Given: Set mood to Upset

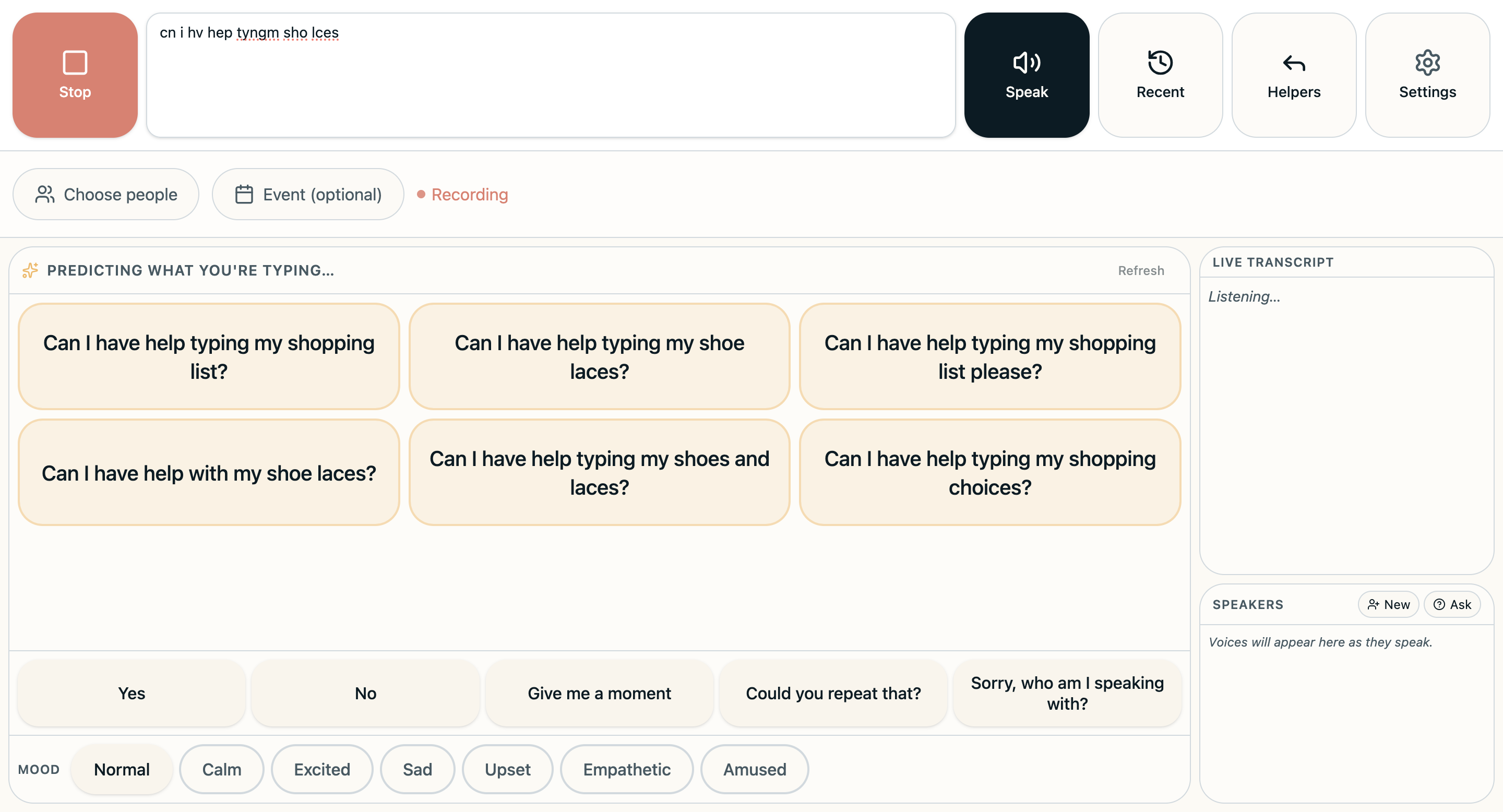Looking at the screenshot, I should point(508,769).
